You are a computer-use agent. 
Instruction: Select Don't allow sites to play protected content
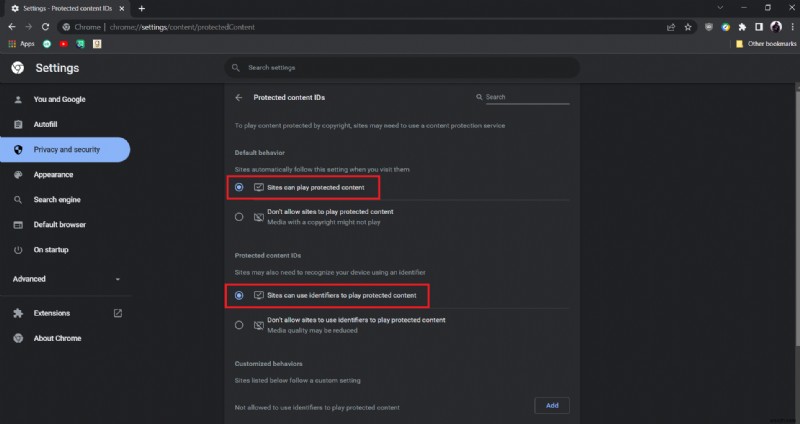(x=239, y=217)
